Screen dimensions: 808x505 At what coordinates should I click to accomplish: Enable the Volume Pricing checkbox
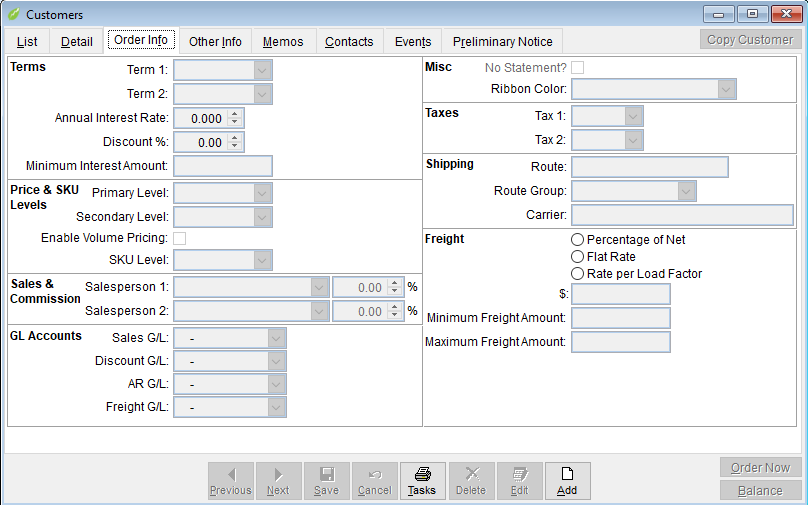pyautogui.click(x=180, y=238)
